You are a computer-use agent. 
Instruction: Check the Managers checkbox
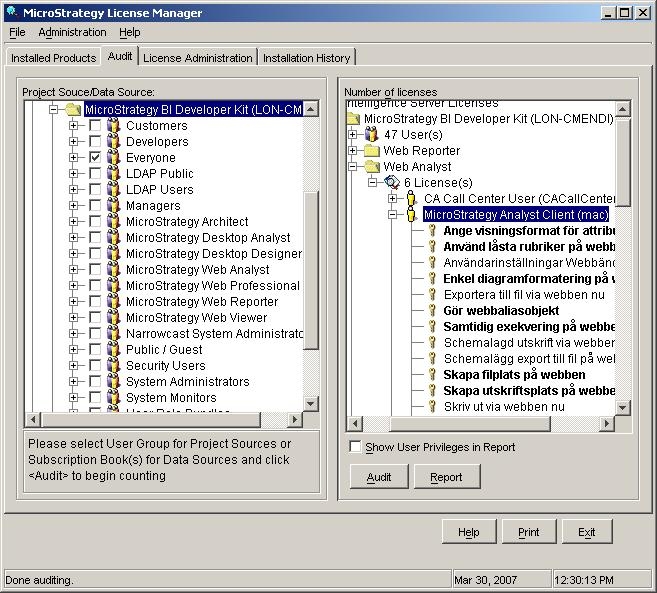95,205
